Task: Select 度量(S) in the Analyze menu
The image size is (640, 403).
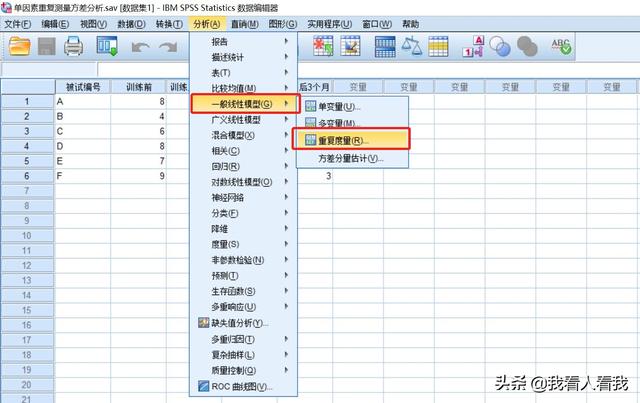Action: tap(244, 244)
